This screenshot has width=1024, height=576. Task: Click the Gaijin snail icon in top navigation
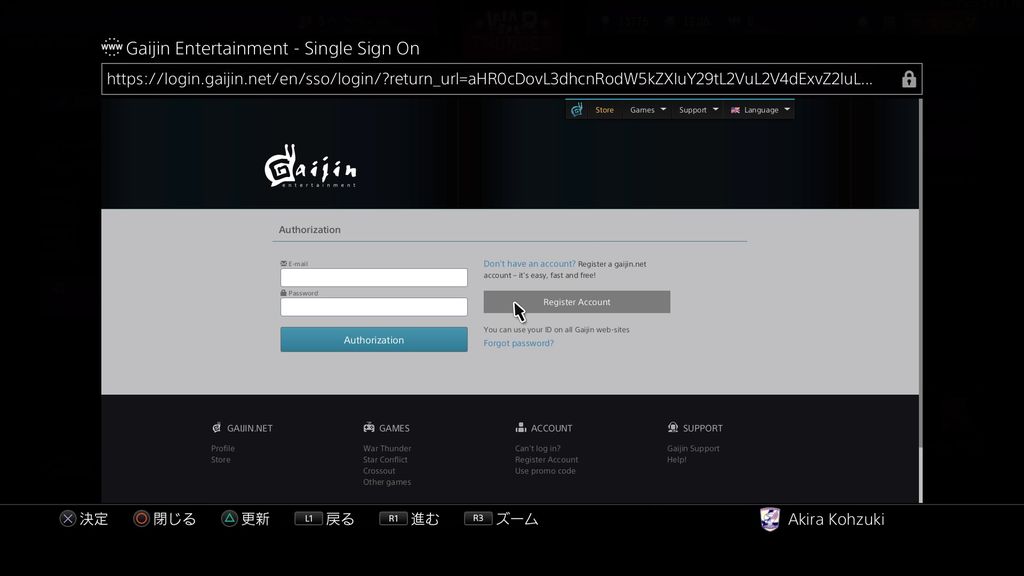(x=577, y=110)
